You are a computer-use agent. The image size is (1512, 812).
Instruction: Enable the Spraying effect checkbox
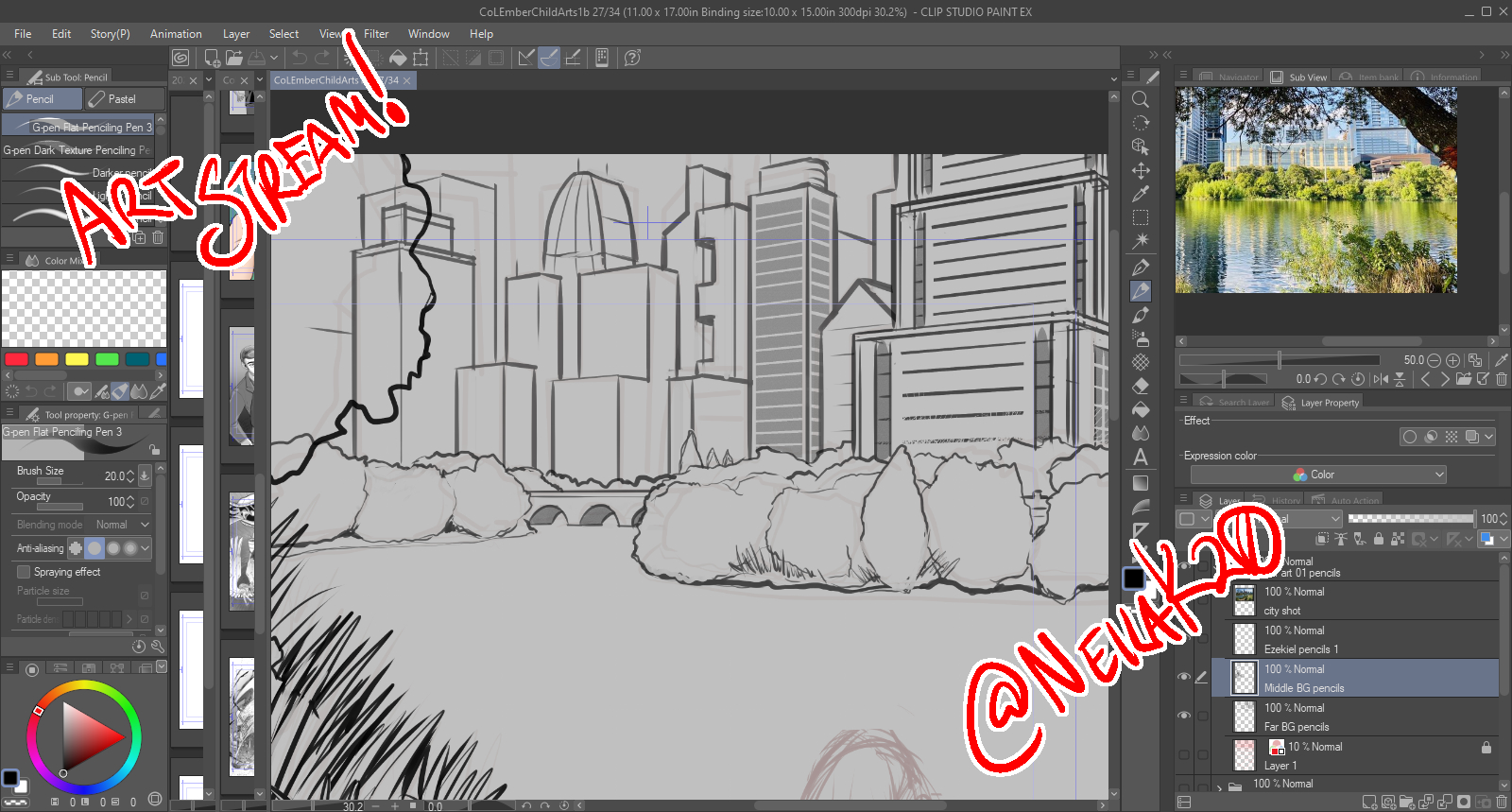tap(24, 572)
